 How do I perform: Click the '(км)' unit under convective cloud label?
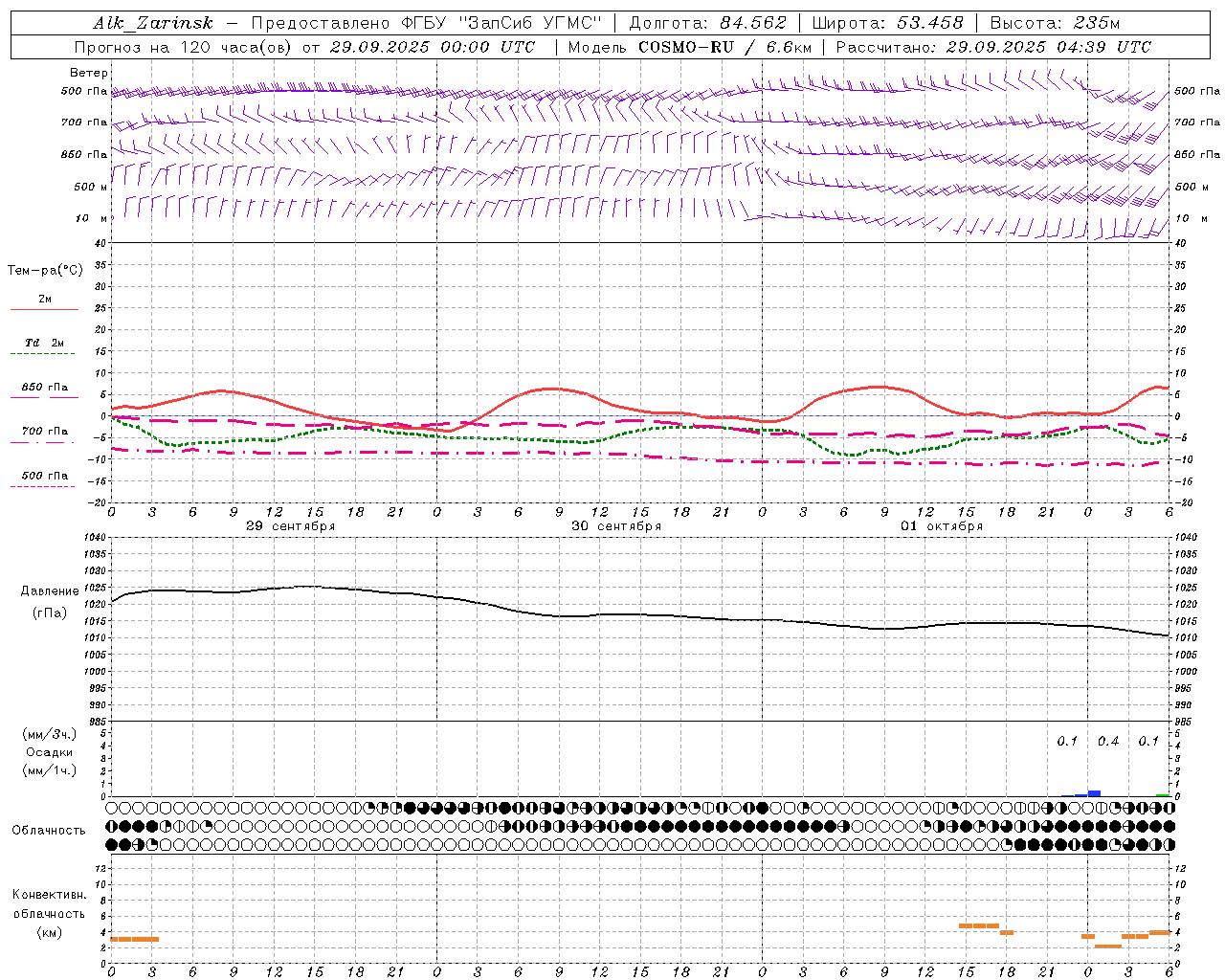(49, 932)
